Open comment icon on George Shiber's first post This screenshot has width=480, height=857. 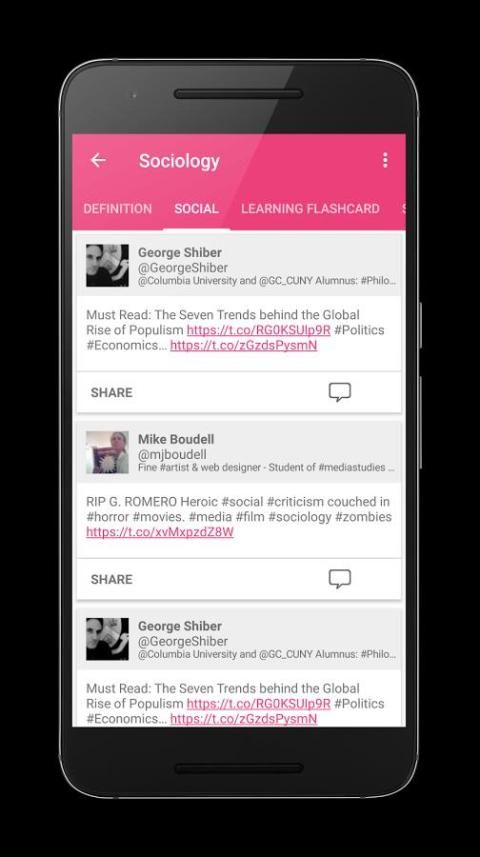339,392
